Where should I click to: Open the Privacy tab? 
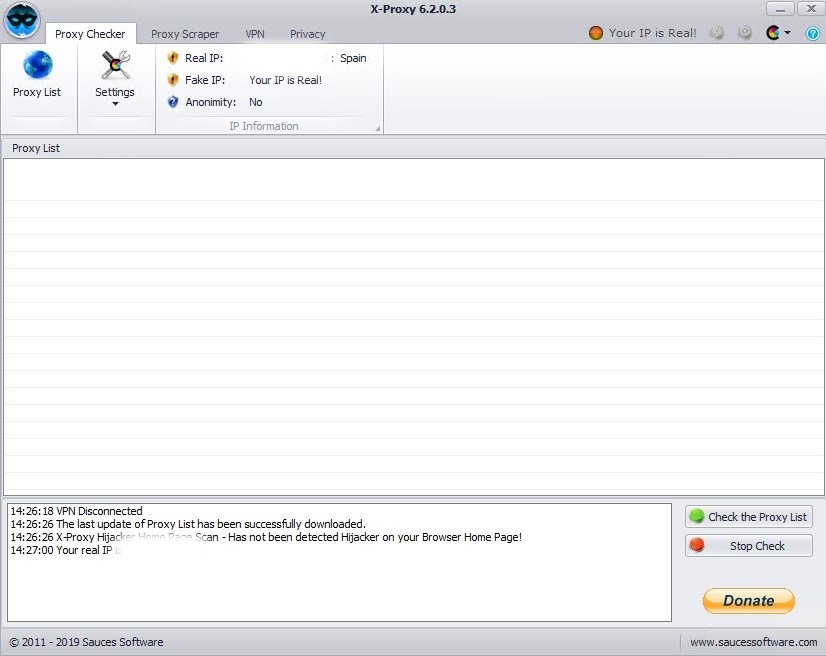tap(308, 34)
